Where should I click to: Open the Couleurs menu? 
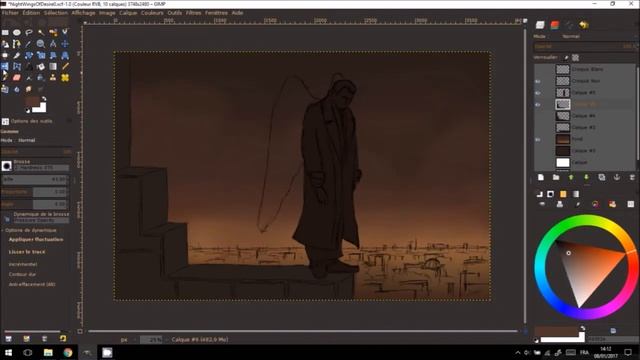pyautogui.click(x=152, y=13)
